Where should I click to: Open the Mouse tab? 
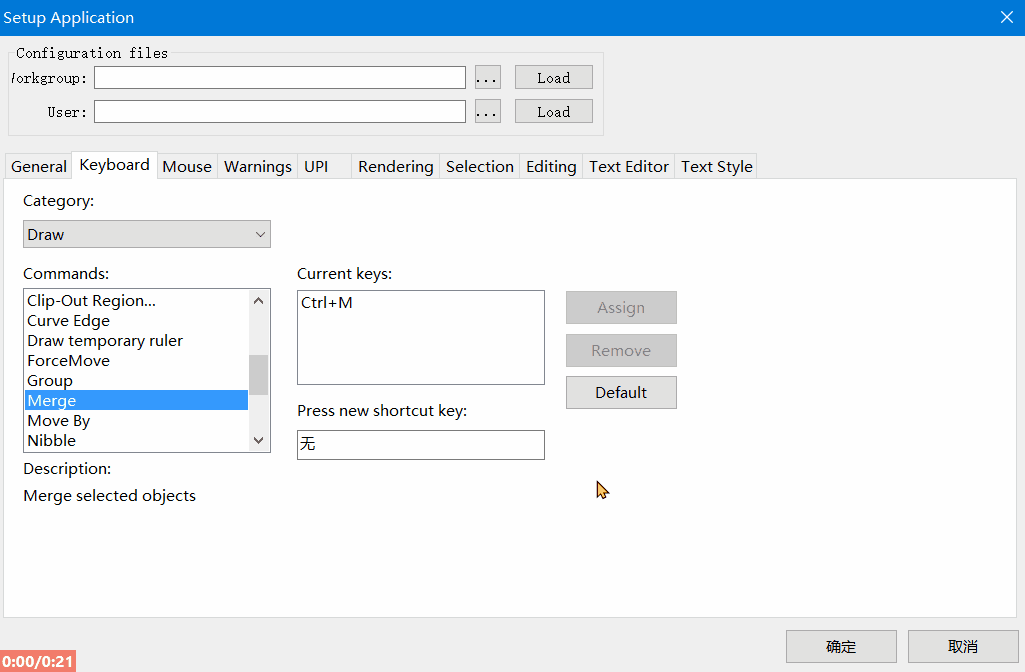187,167
